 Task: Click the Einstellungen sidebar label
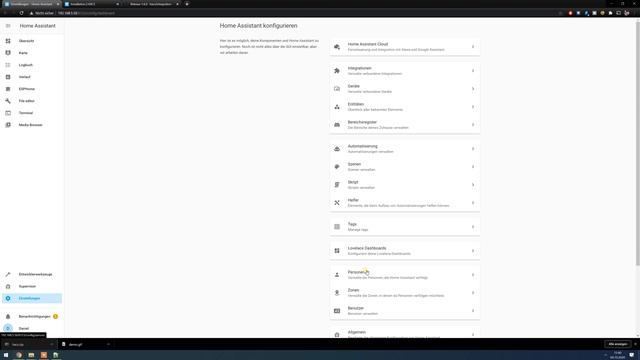tap(29, 298)
